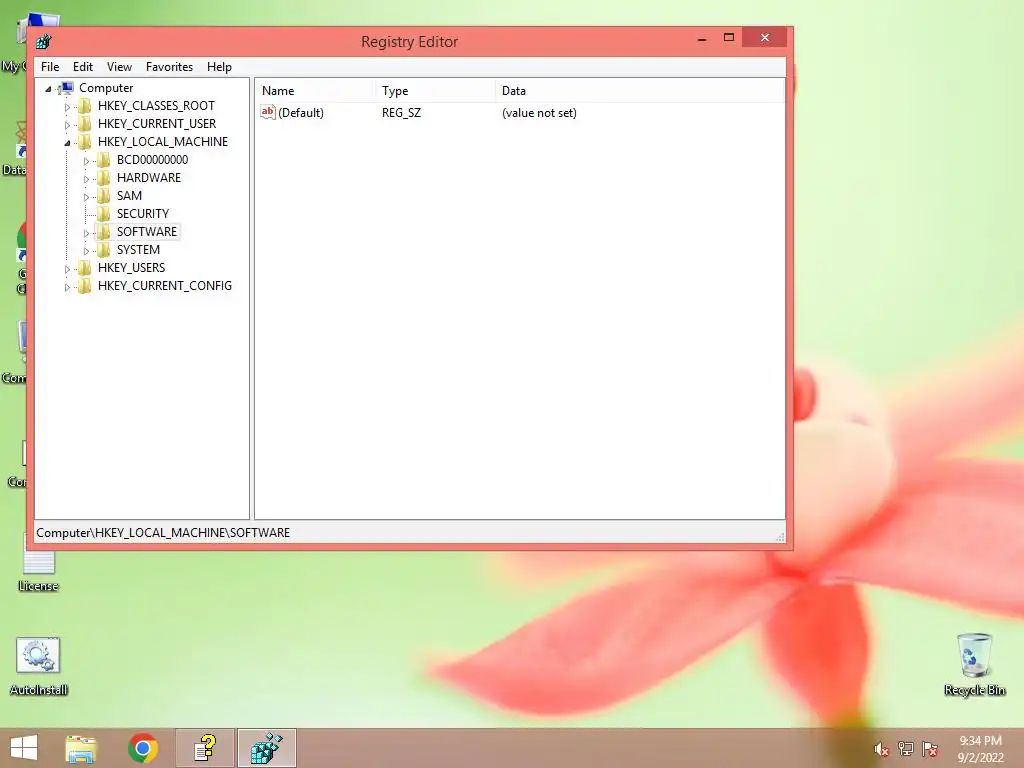The width and height of the screenshot is (1024, 768).
Task: Select the SECURITY key label
Action: pos(143,214)
